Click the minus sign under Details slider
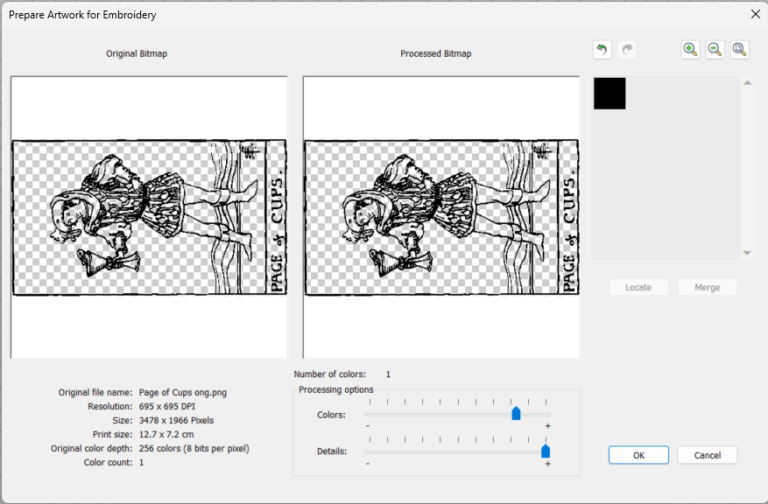This screenshot has width=768, height=504. (x=368, y=463)
